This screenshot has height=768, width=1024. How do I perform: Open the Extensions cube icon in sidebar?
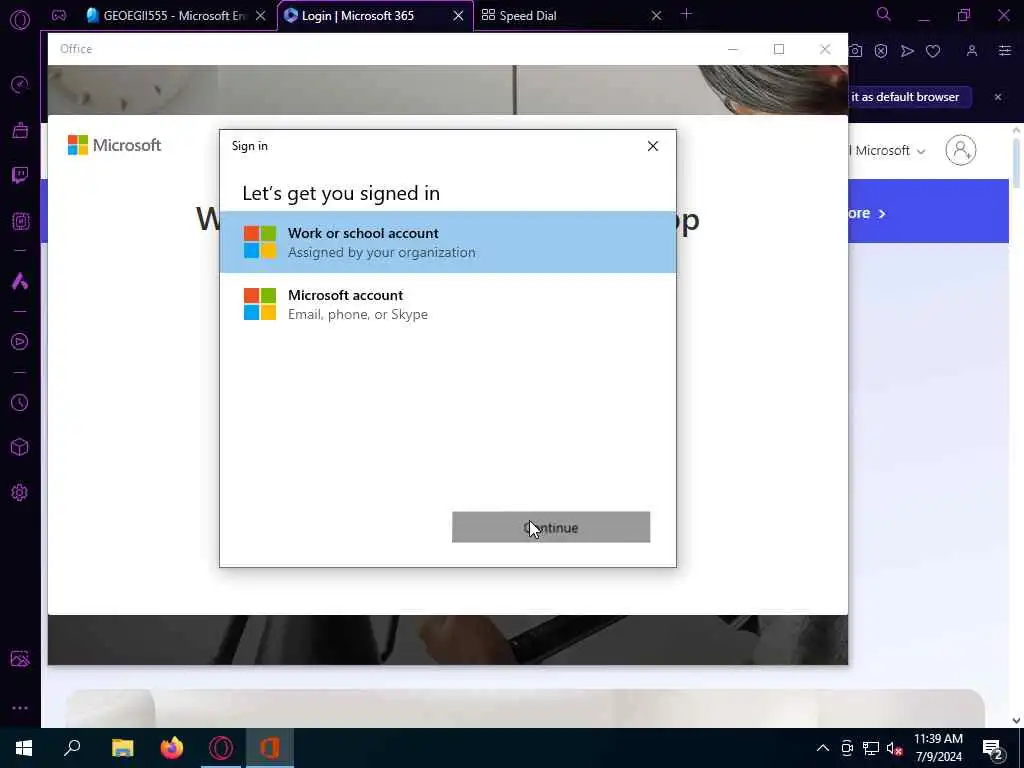tap(20, 447)
